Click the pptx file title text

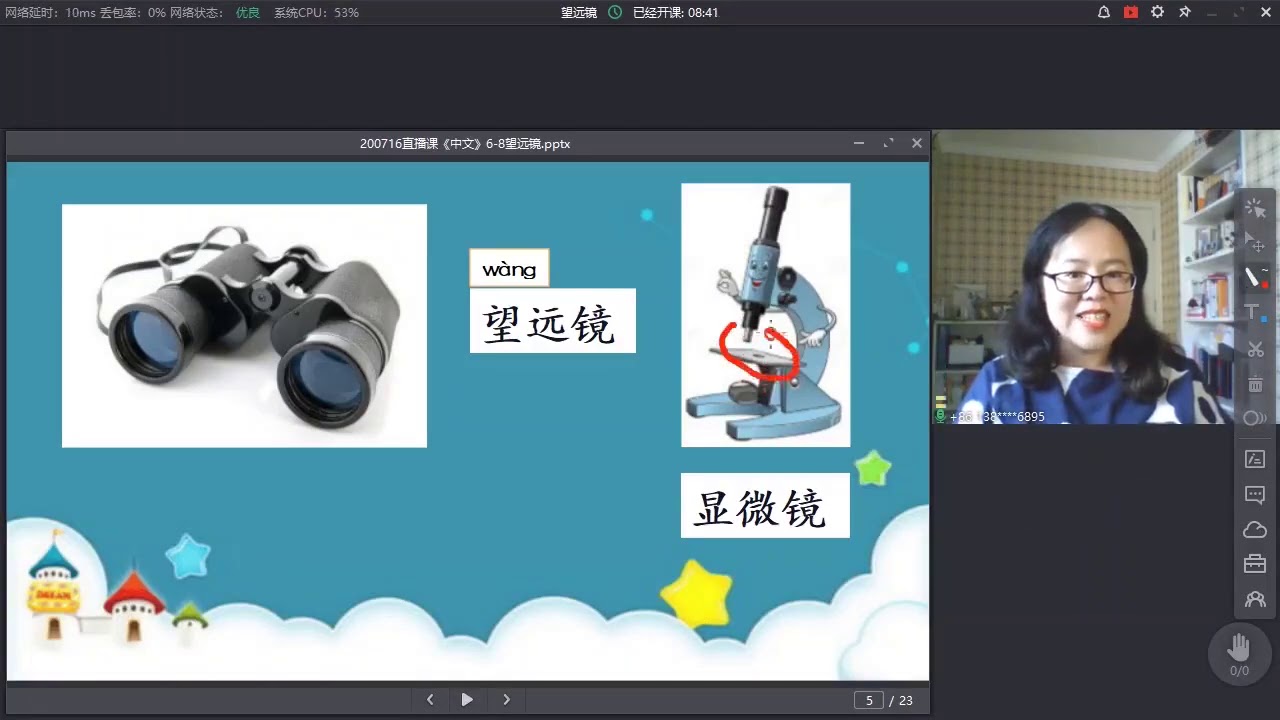coord(465,144)
